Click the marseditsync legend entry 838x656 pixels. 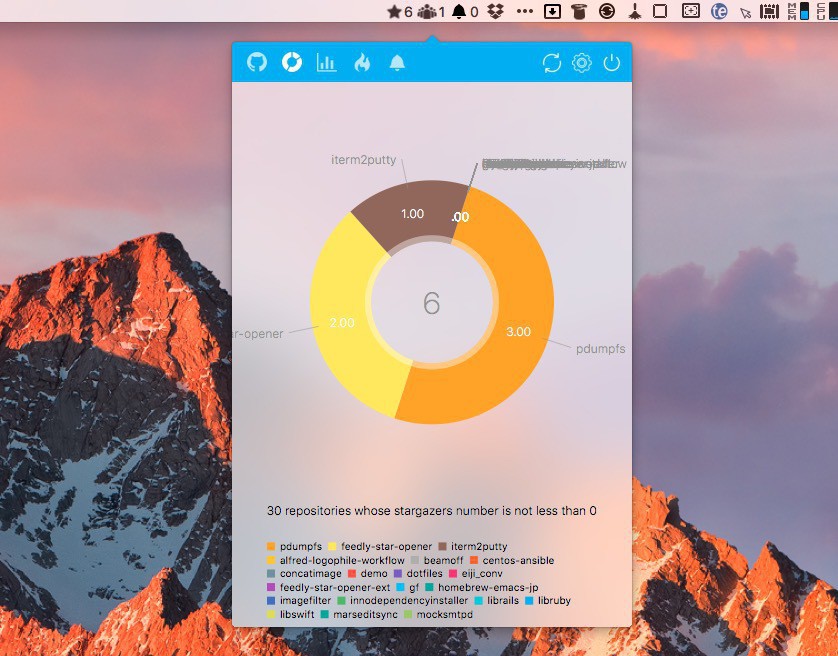359,614
